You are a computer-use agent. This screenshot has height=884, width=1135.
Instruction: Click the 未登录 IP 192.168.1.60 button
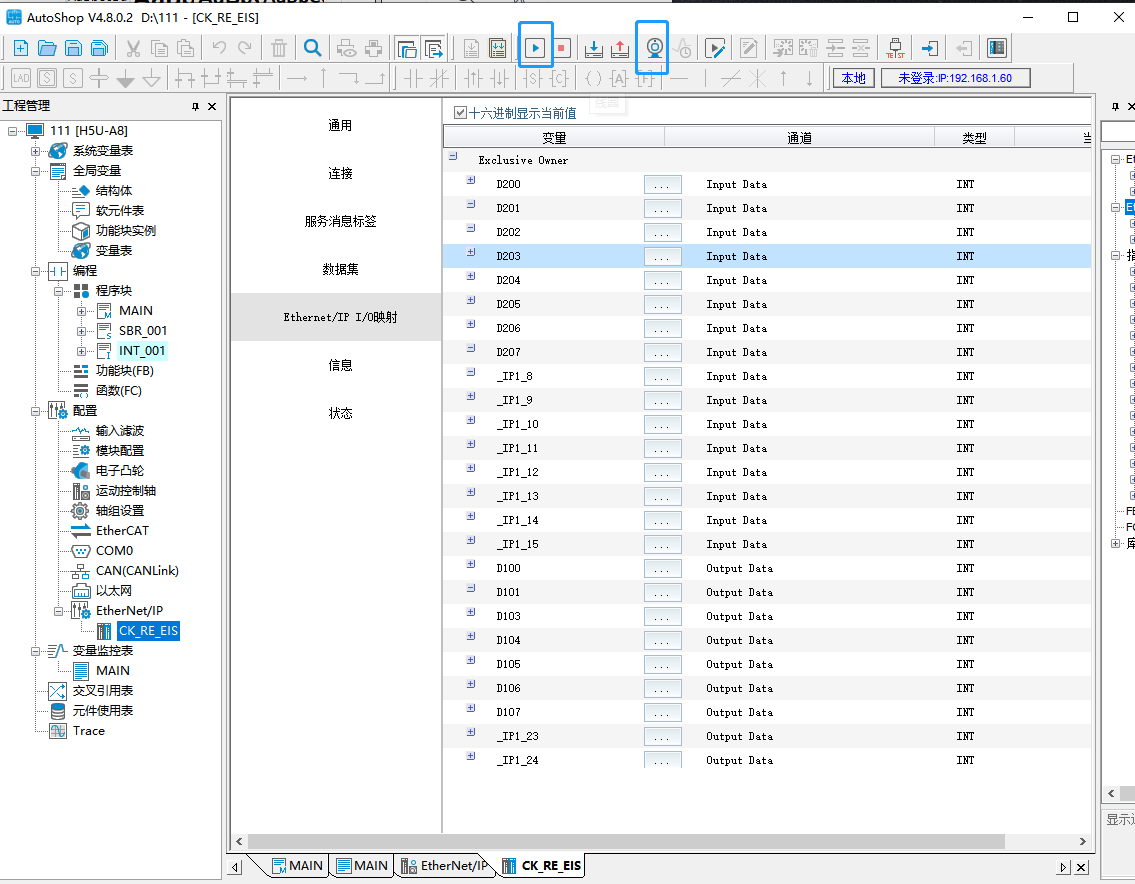tap(955, 78)
